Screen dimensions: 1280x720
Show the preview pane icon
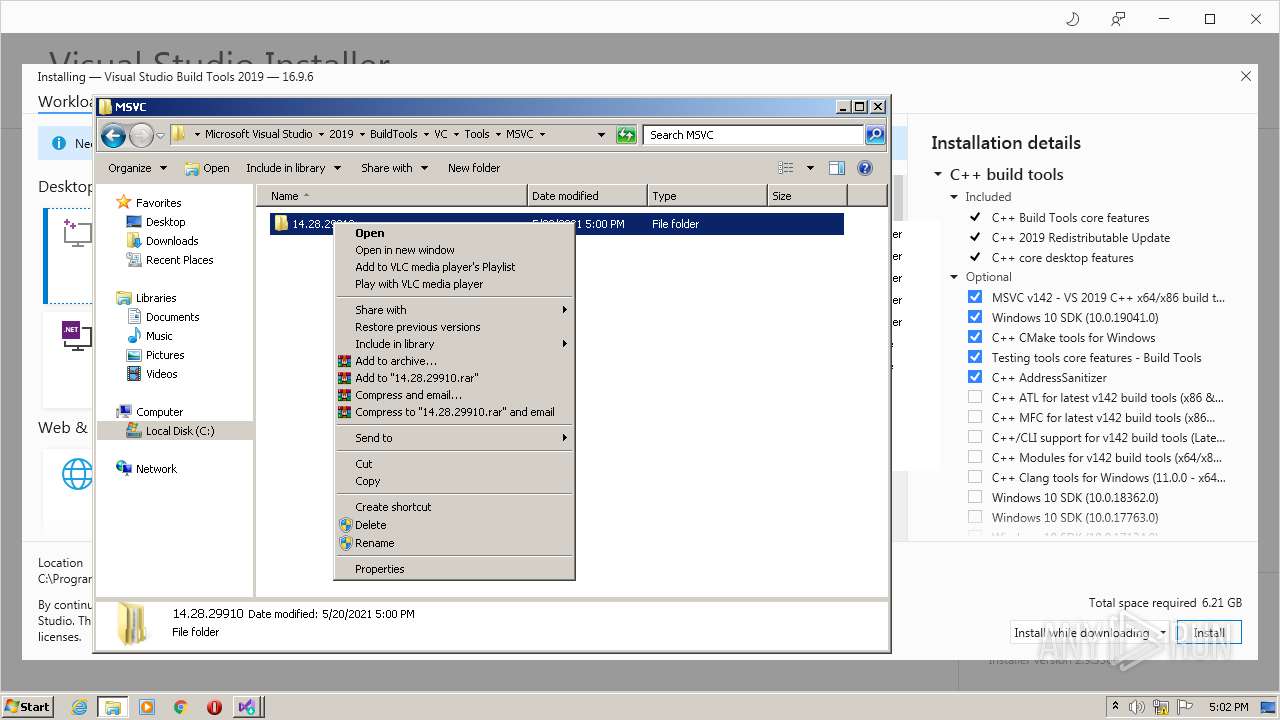pos(837,168)
